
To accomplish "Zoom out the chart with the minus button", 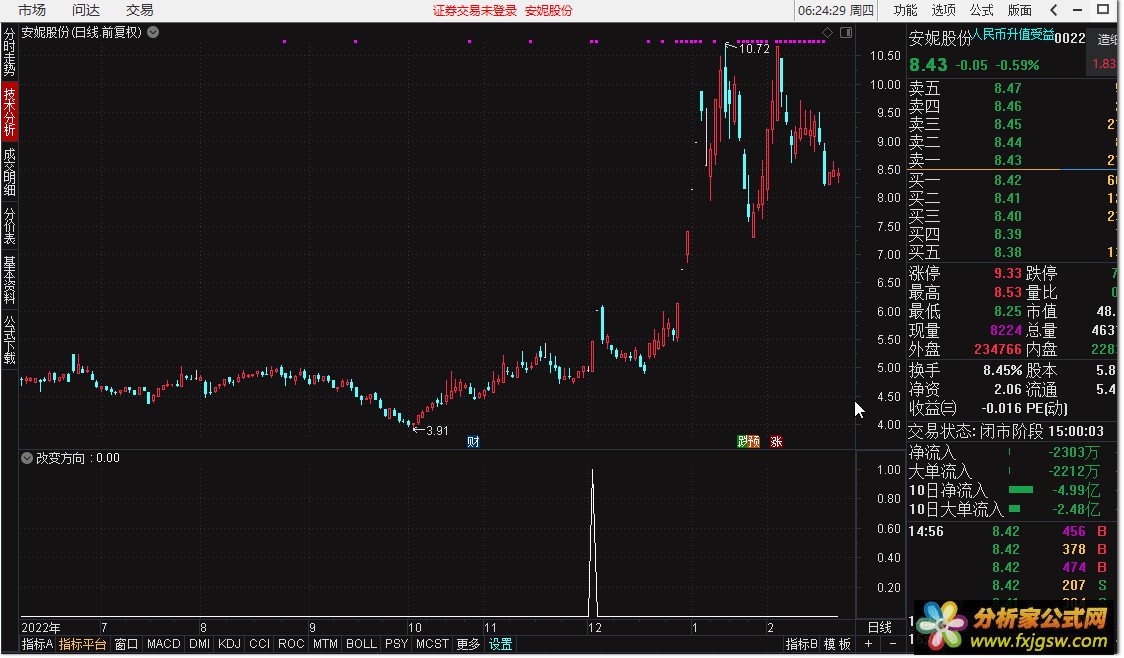I will point(893,644).
